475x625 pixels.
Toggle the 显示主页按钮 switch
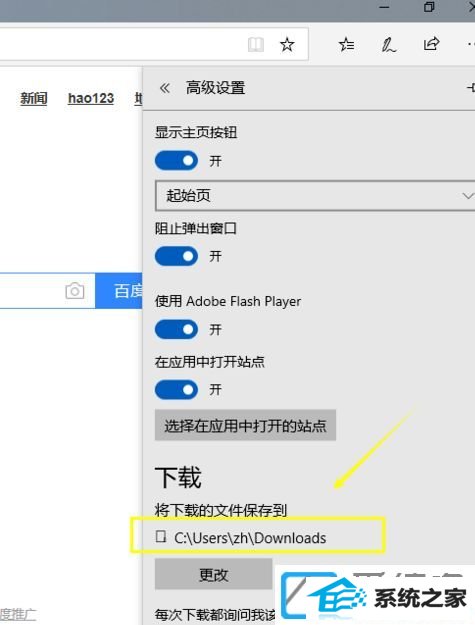(176, 161)
